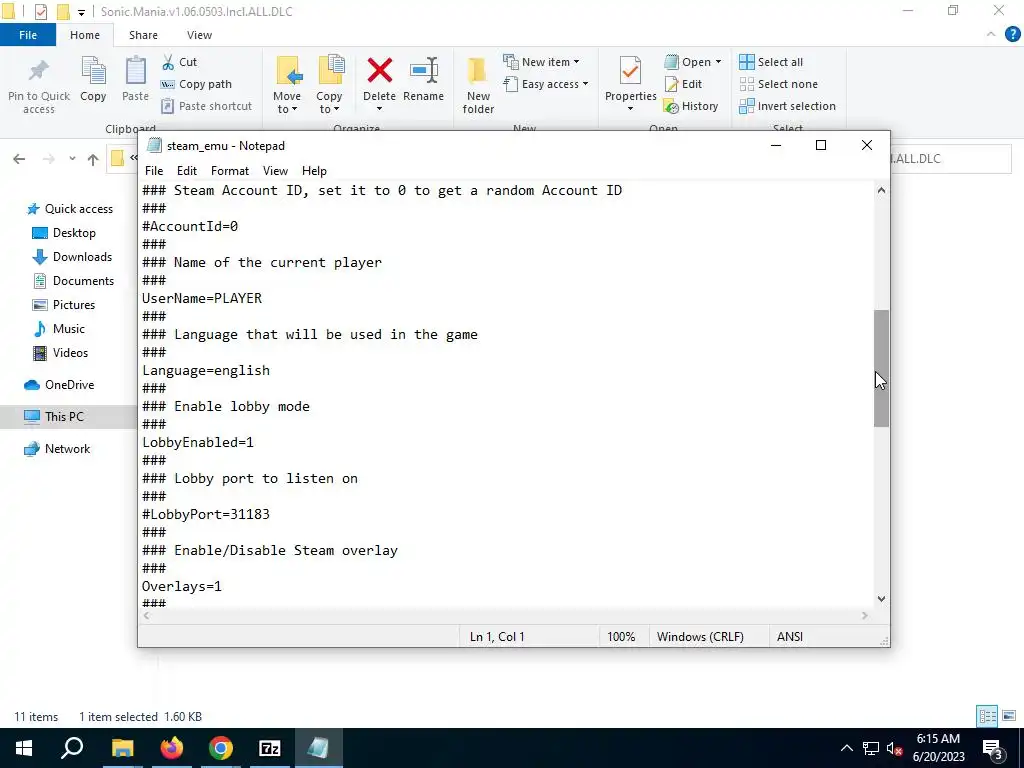
Task: Open Notepad Format menu
Action: point(230,170)
